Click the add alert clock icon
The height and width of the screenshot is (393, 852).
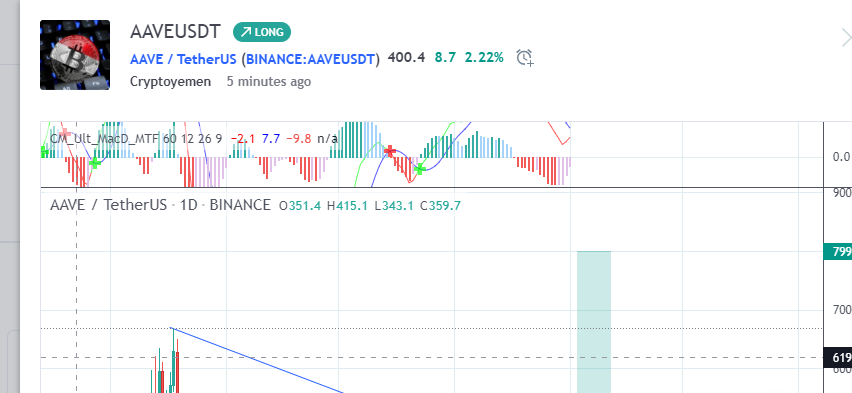[524, 57]
